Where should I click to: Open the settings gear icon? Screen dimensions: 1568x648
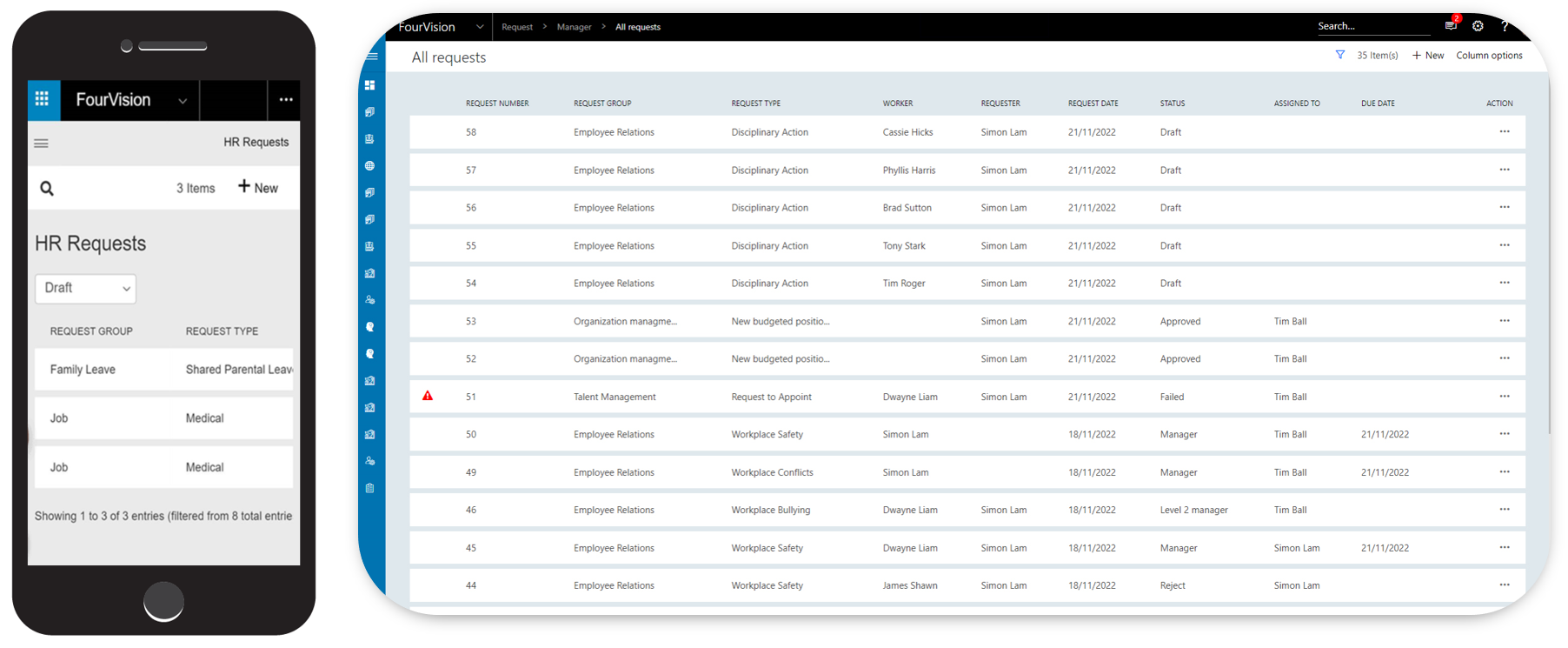tap(1478, 26)
